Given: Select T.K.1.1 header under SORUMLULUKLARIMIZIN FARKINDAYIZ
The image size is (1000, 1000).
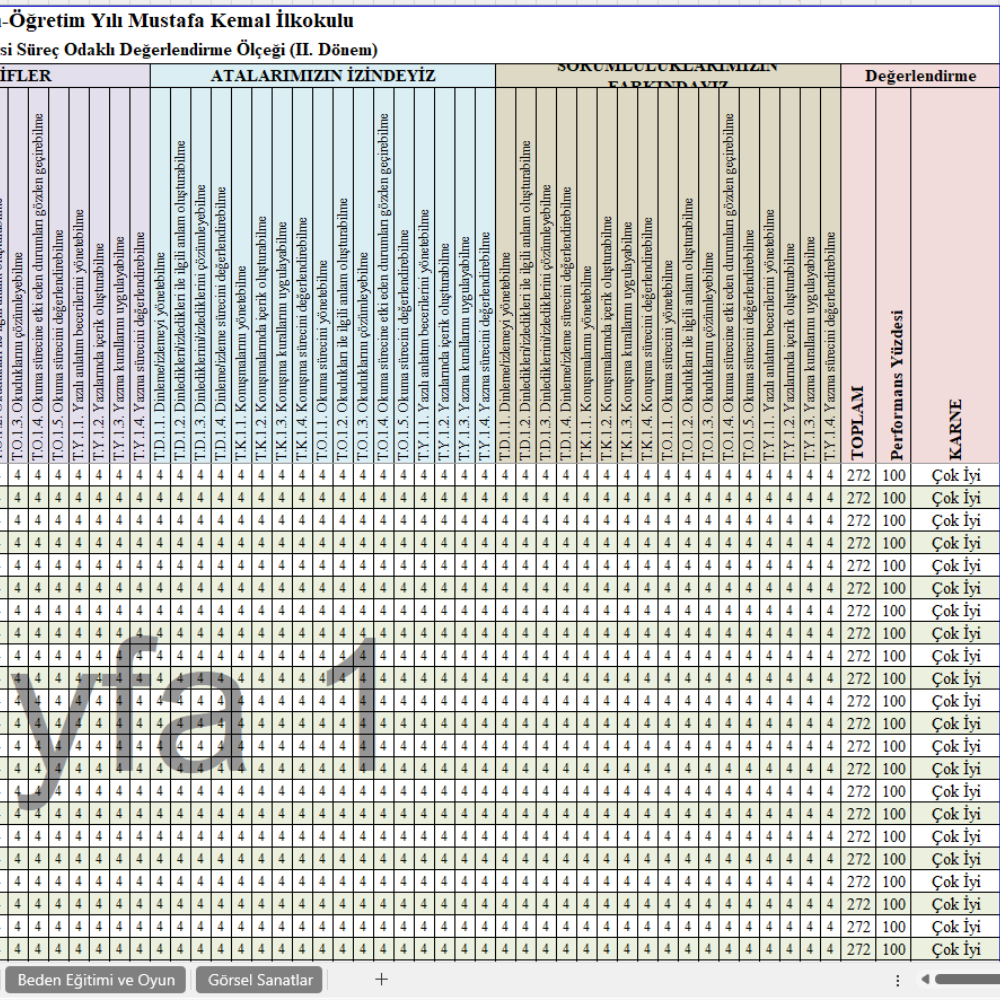Looking at the screenshot, I should pyautogui.click(x=587, y=276).
